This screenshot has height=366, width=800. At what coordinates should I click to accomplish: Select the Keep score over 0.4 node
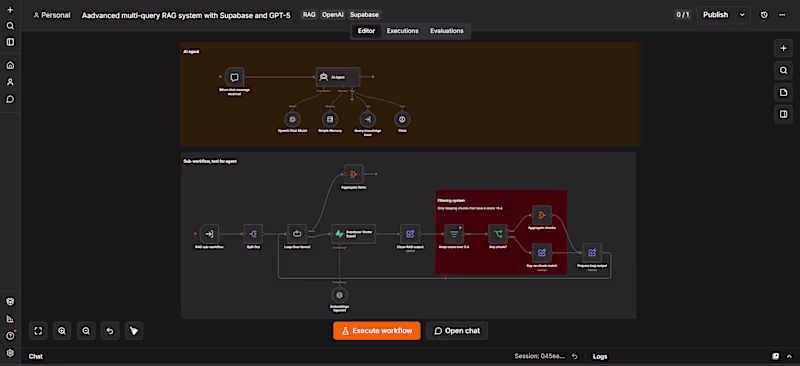point(454,234)
